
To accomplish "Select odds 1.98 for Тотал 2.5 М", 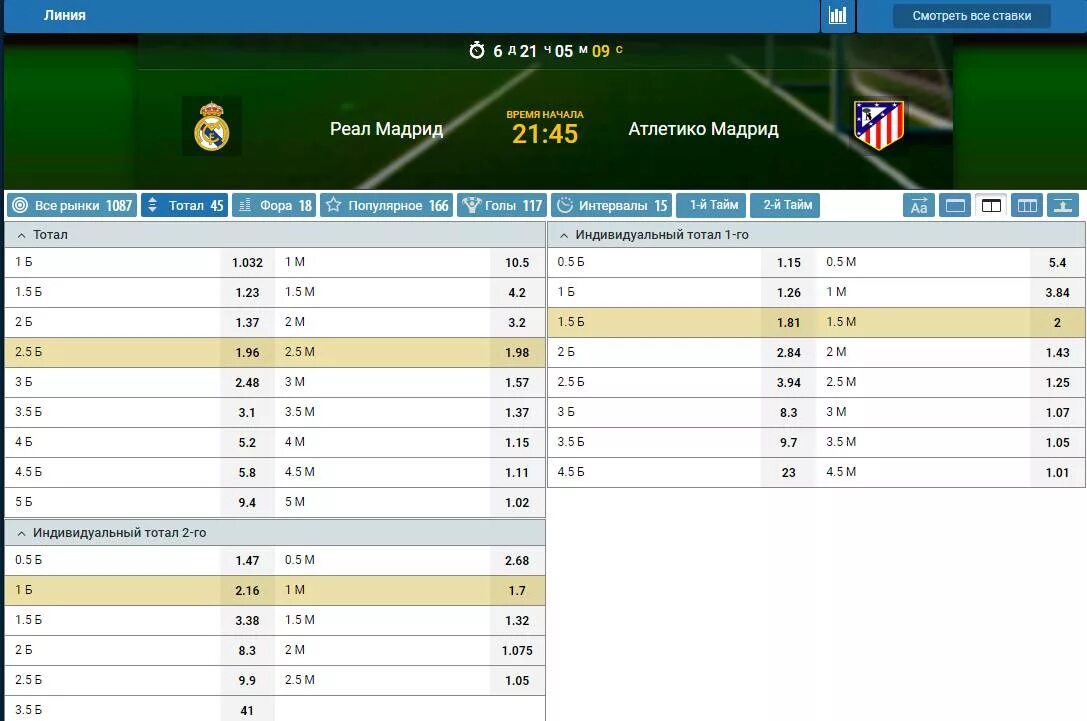I will click(517, 352).
